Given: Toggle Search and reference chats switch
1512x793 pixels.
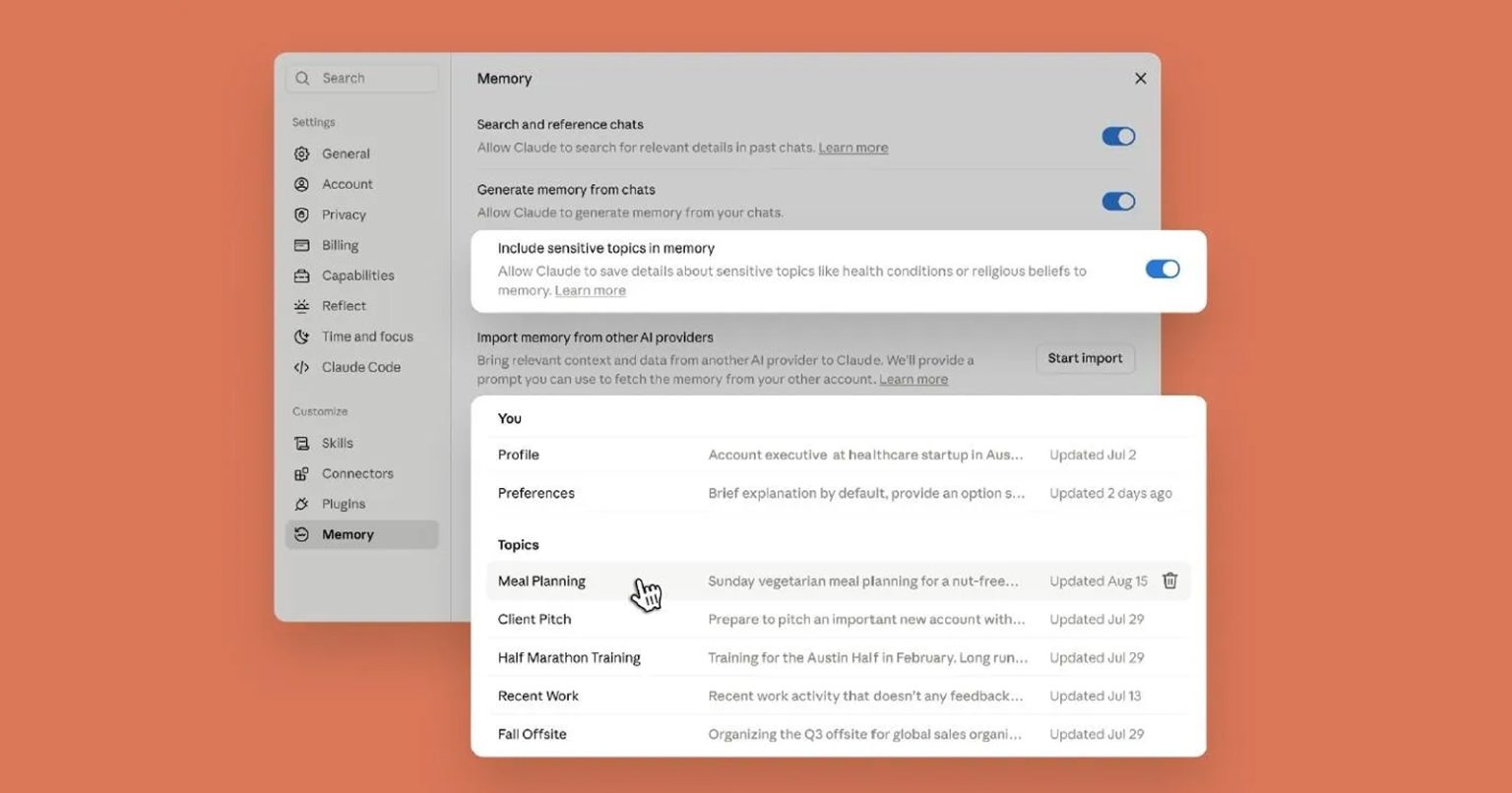Looking at the screenshot, I should (x=1118, y=137).
